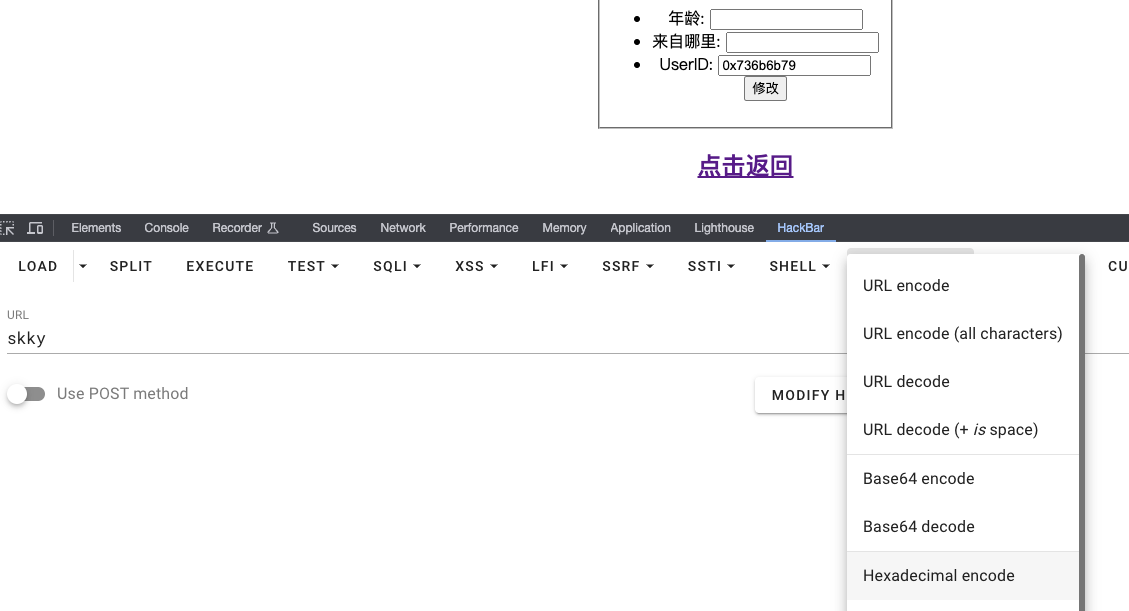This screenshot has height=611, width=1129.
Task: Open the Console tab
Action: (166, 228)
